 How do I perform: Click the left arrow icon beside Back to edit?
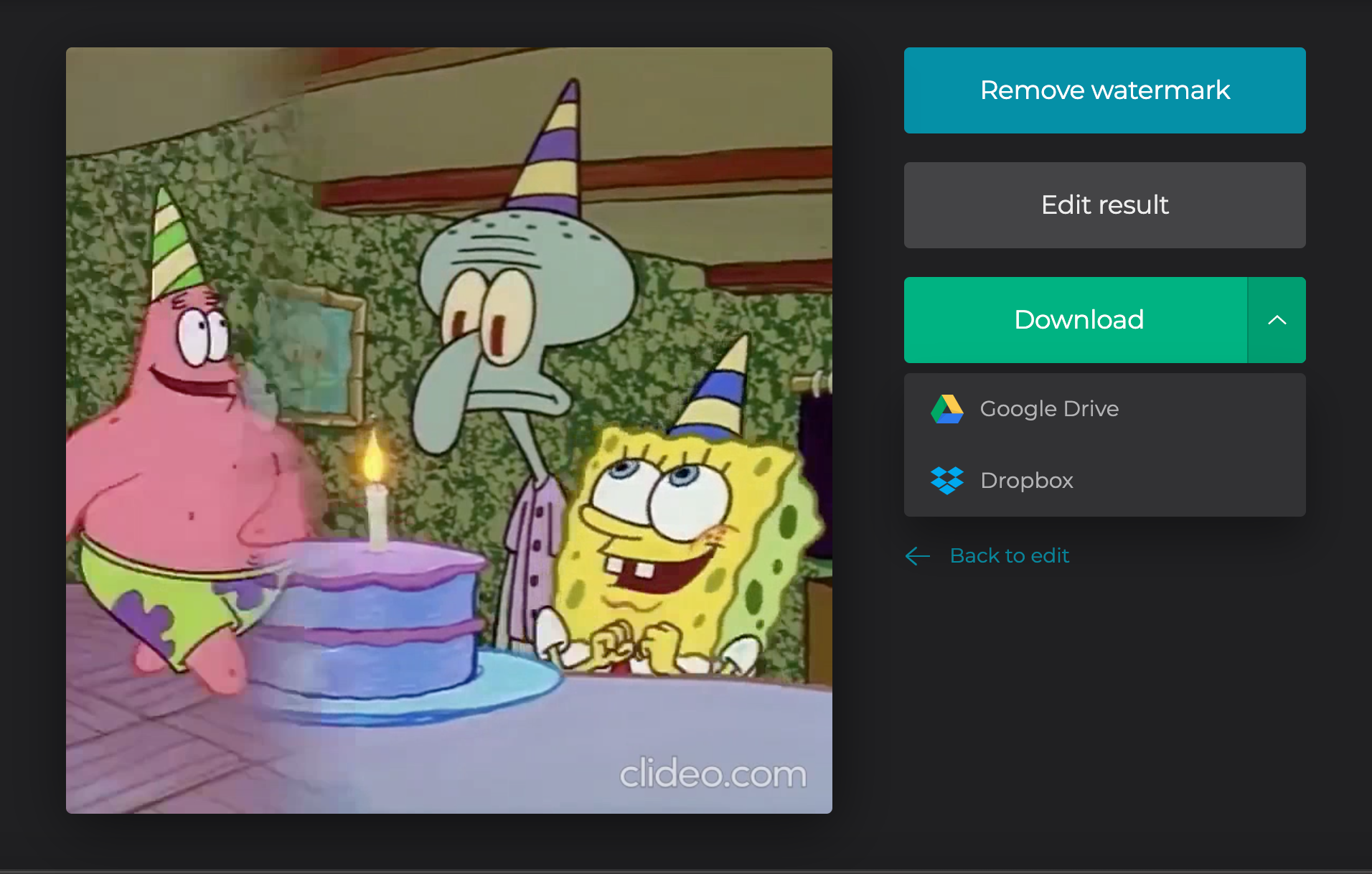918,555
